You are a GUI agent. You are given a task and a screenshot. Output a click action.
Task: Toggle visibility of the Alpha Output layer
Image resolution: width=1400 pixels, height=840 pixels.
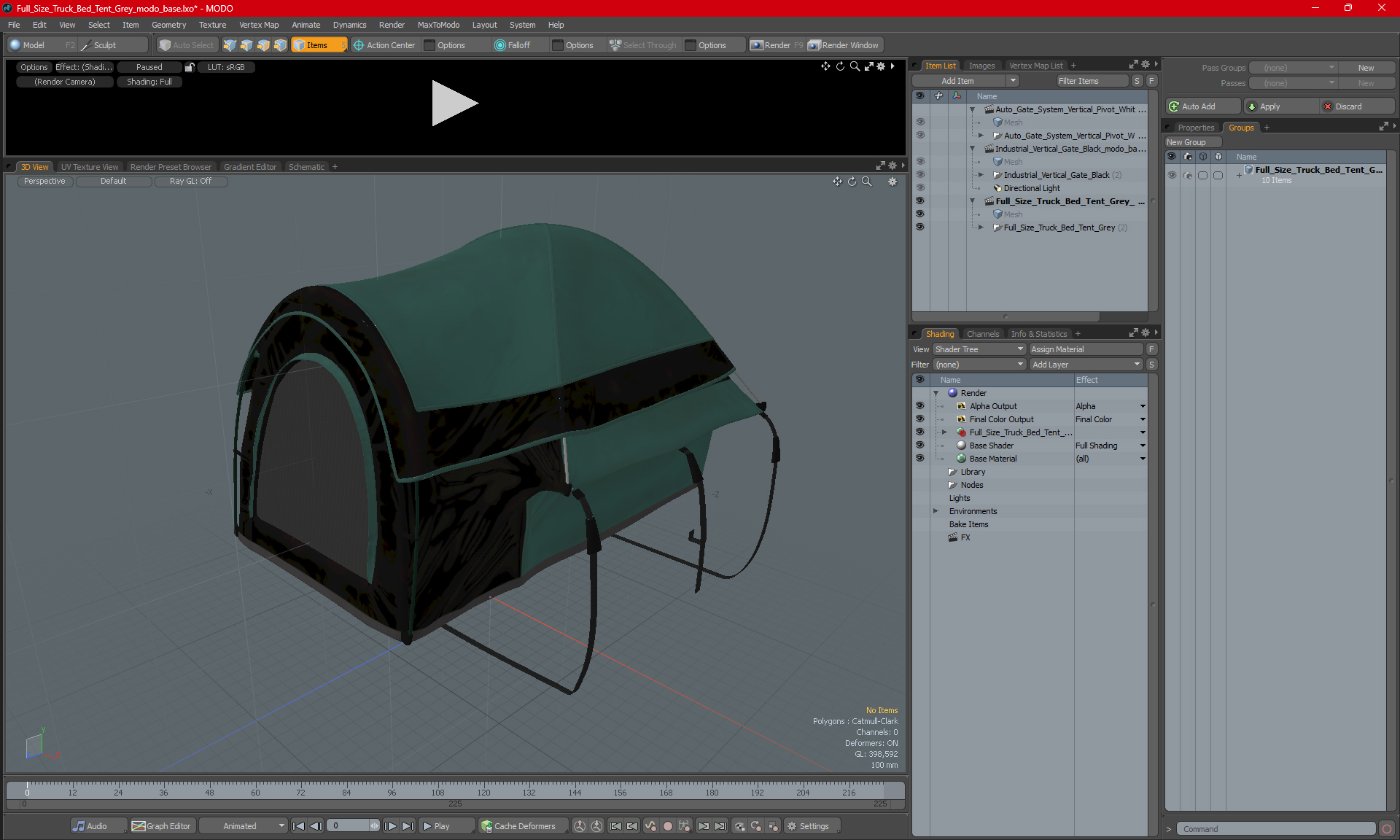(919, 406)
